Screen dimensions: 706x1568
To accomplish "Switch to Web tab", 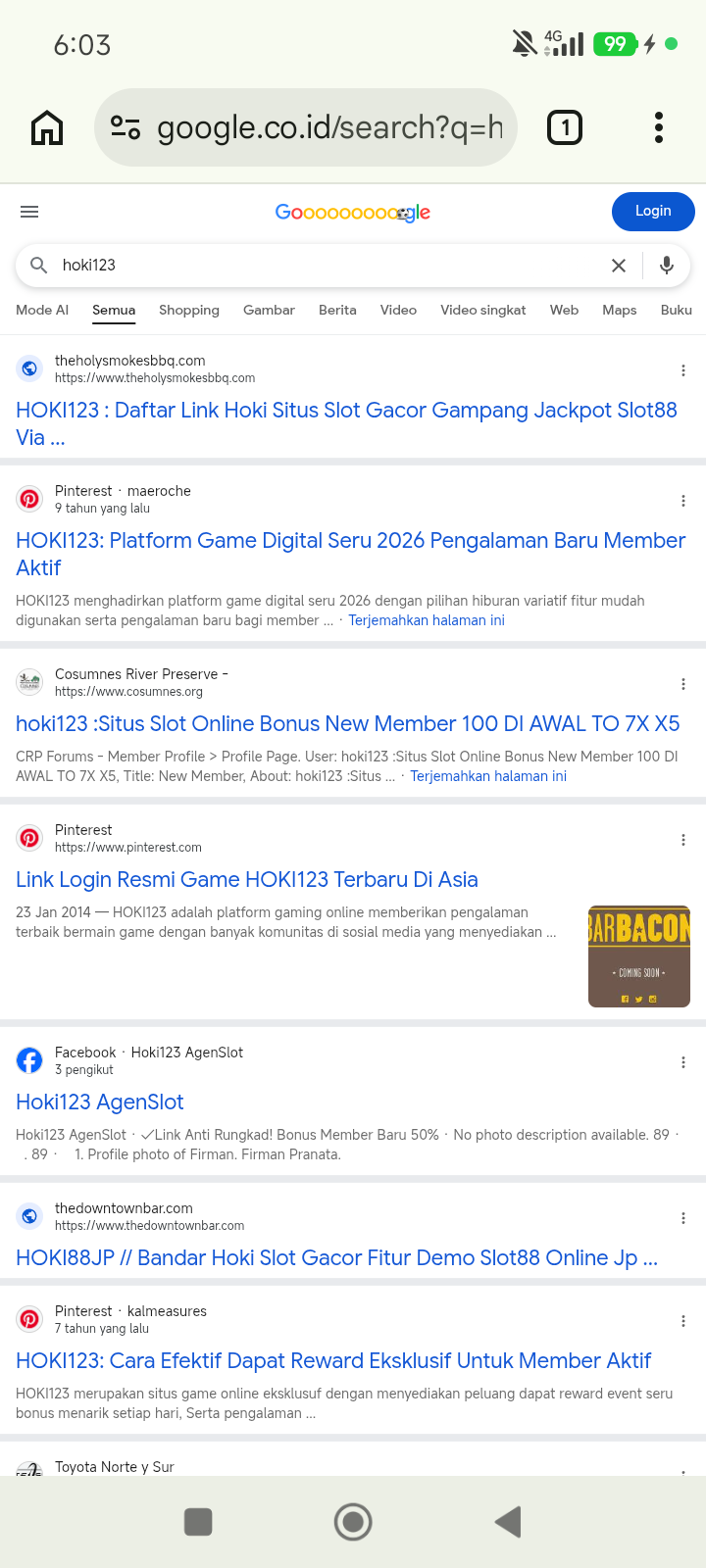I will point(564,310).
